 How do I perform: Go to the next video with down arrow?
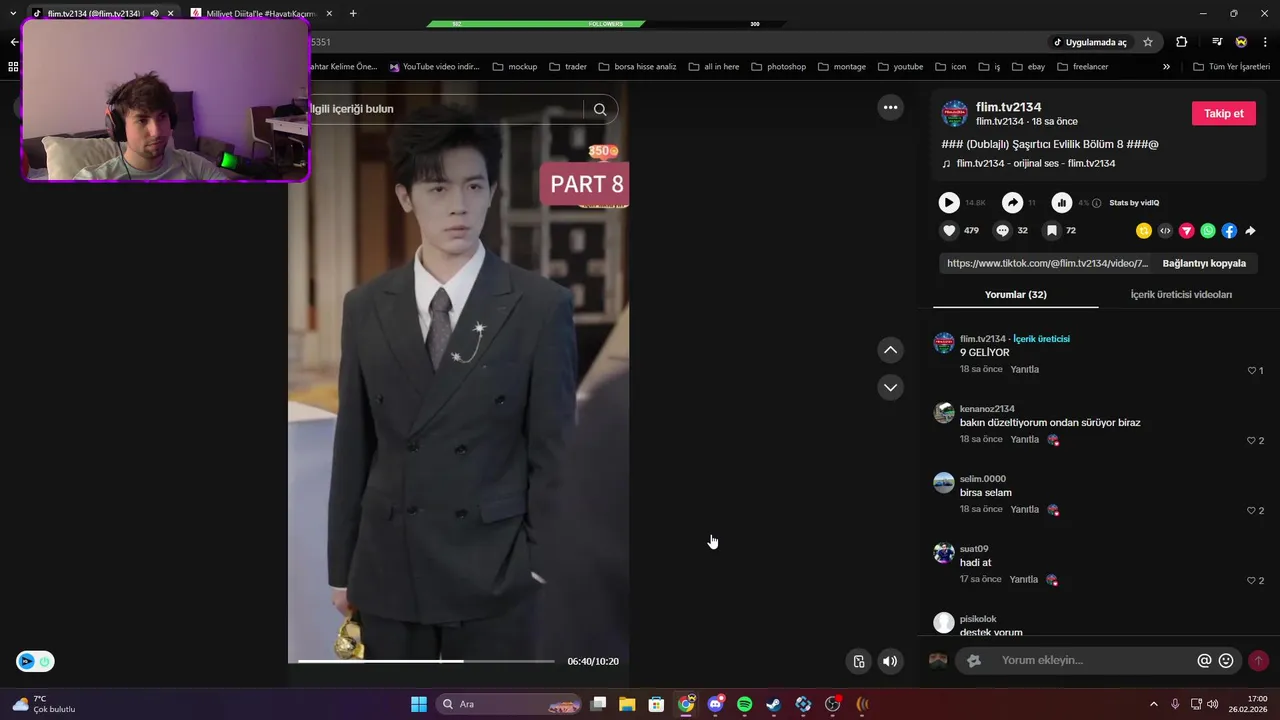click(x=890, y=387)
